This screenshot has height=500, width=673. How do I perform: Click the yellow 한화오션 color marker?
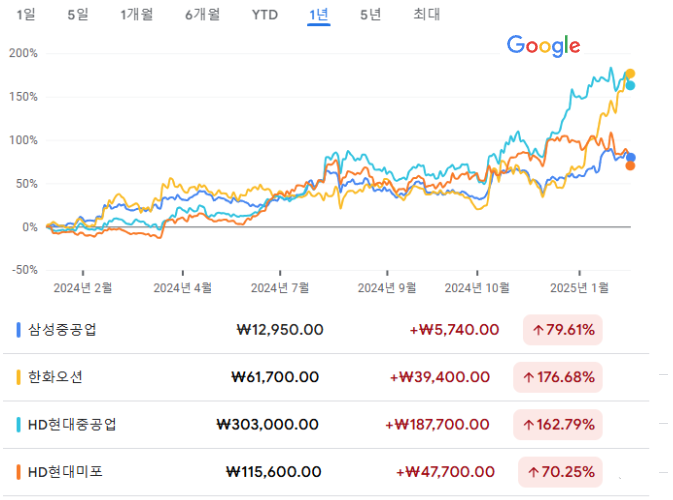tap(19, 377)
